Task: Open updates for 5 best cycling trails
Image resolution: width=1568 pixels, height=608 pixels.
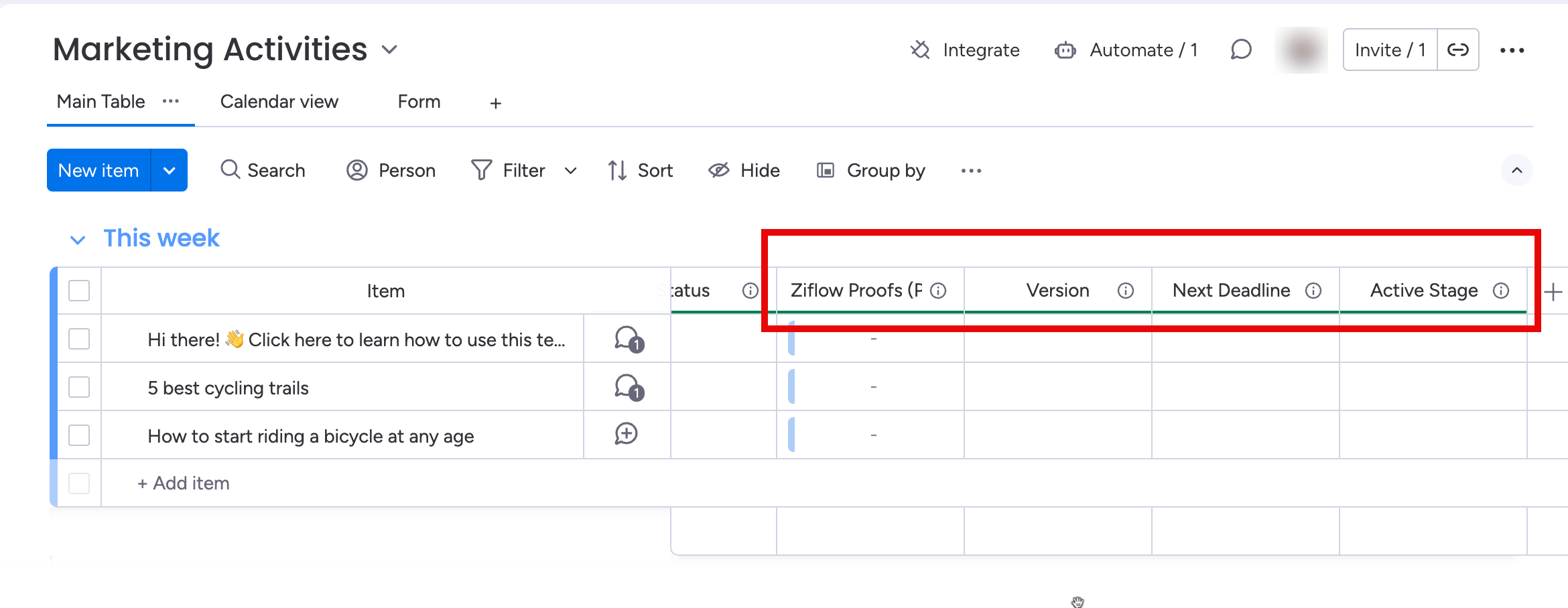Action: pyautogui.click(x=629, y=388)
